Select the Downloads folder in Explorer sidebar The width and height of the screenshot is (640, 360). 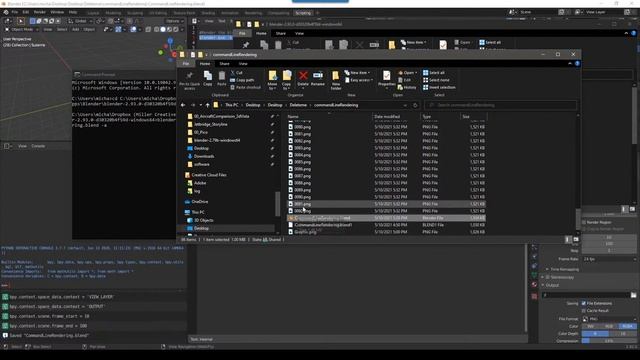click(x=204, y=156)
